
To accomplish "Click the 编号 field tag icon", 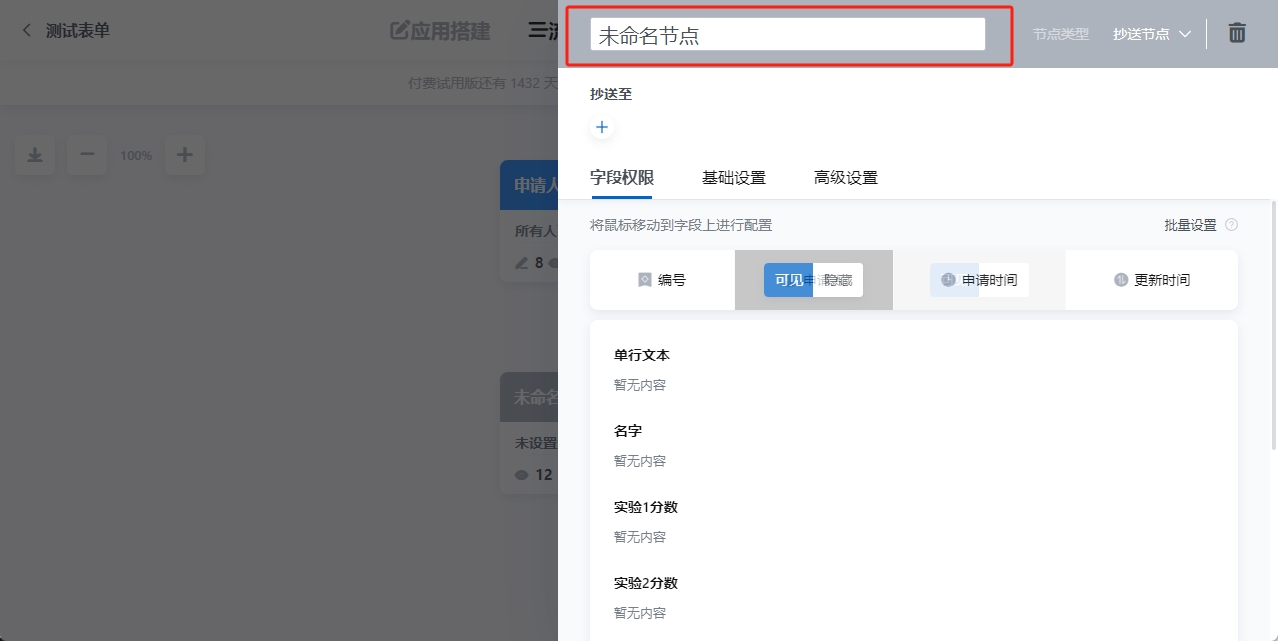I will (644, 280).
